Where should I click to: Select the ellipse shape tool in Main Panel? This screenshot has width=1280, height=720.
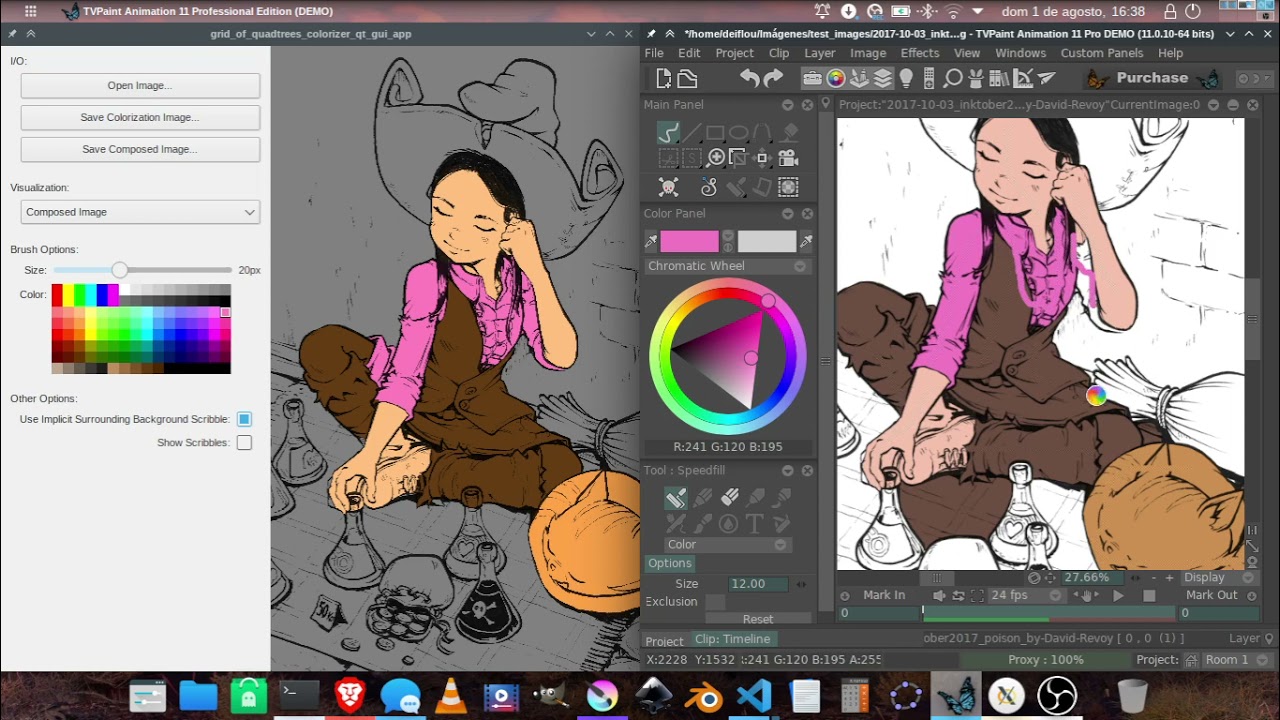click(739, 132)
